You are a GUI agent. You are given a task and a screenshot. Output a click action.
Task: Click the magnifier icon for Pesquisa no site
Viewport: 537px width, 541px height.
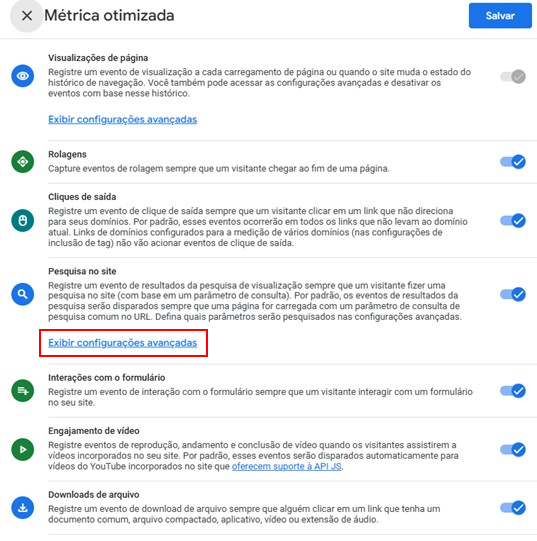coord(23,294)
